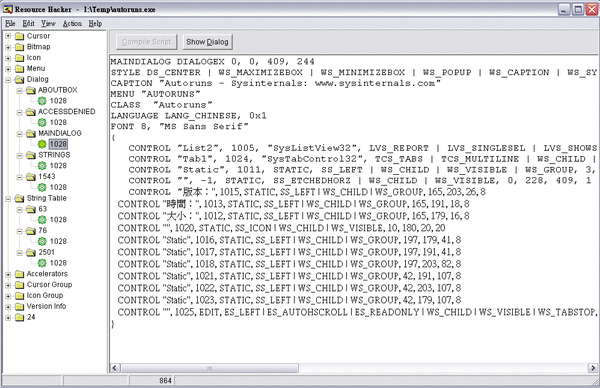Maximize the Resource Hacker window
Viewport: 600px width, 388px height.
coord(577,10)
